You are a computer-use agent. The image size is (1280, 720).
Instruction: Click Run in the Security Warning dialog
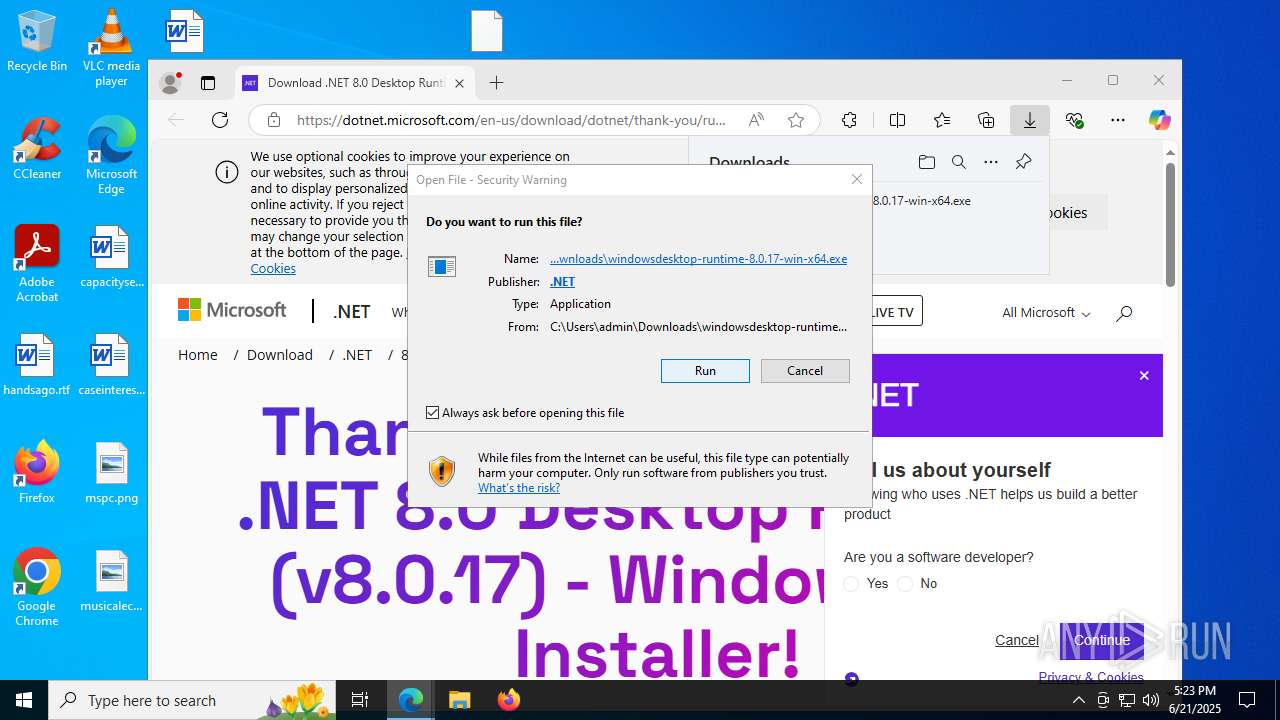point(705,371)
